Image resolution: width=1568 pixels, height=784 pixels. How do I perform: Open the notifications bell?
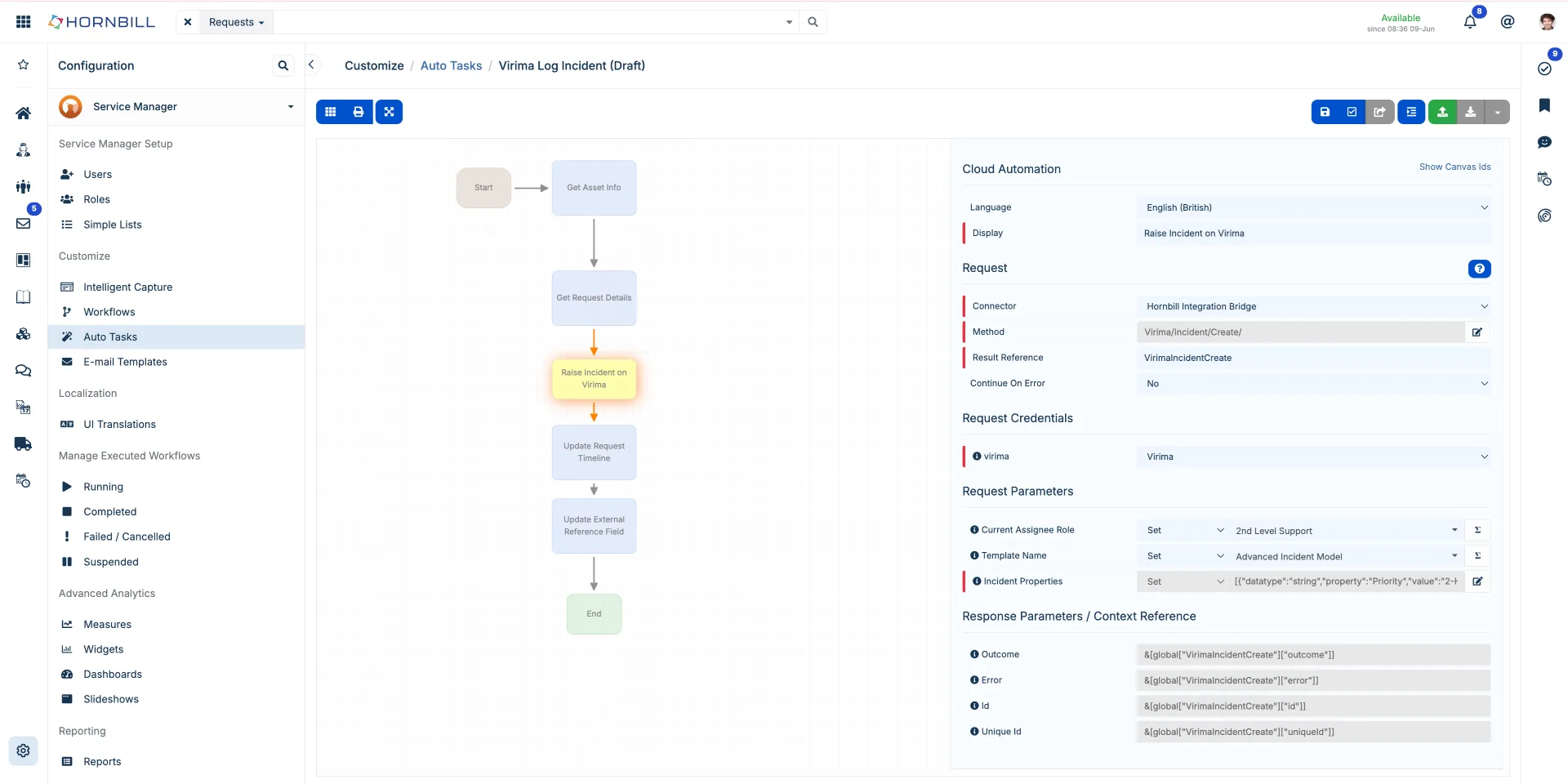[1470, 22]
